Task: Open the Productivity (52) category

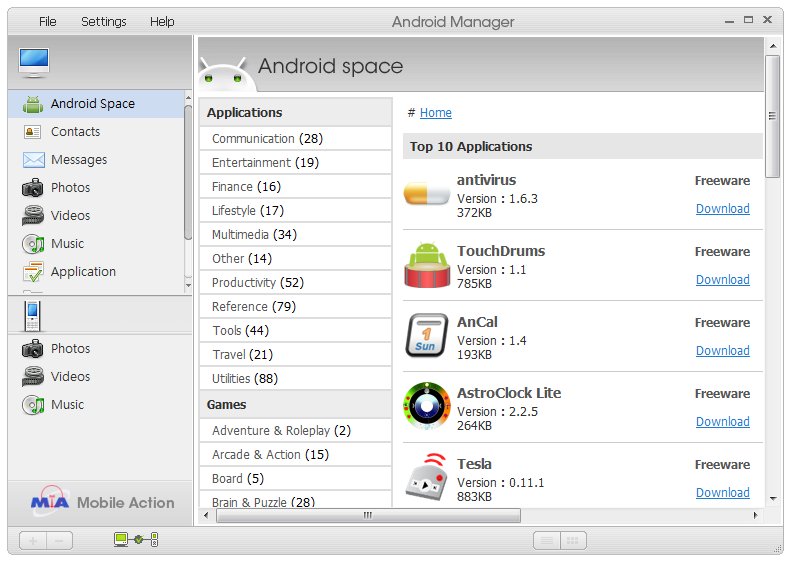Action: pyautogui.click(x=257, y=283)
